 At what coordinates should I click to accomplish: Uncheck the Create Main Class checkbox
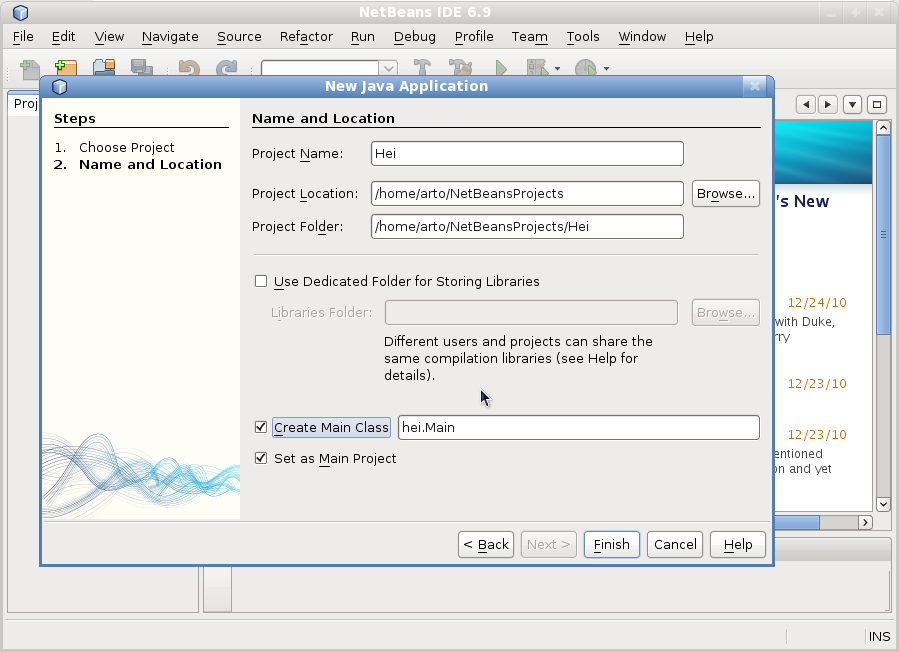(x=261, y=427)
